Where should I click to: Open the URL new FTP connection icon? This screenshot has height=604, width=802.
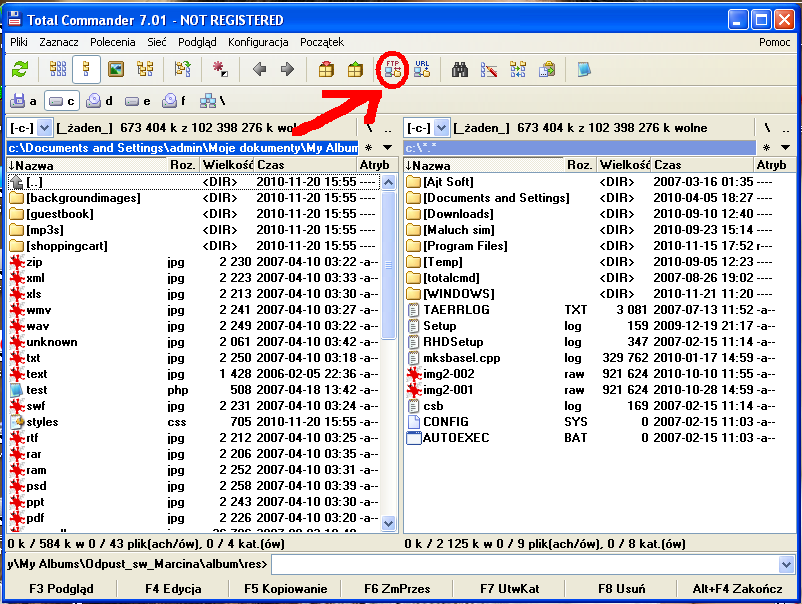coord(422,70)
